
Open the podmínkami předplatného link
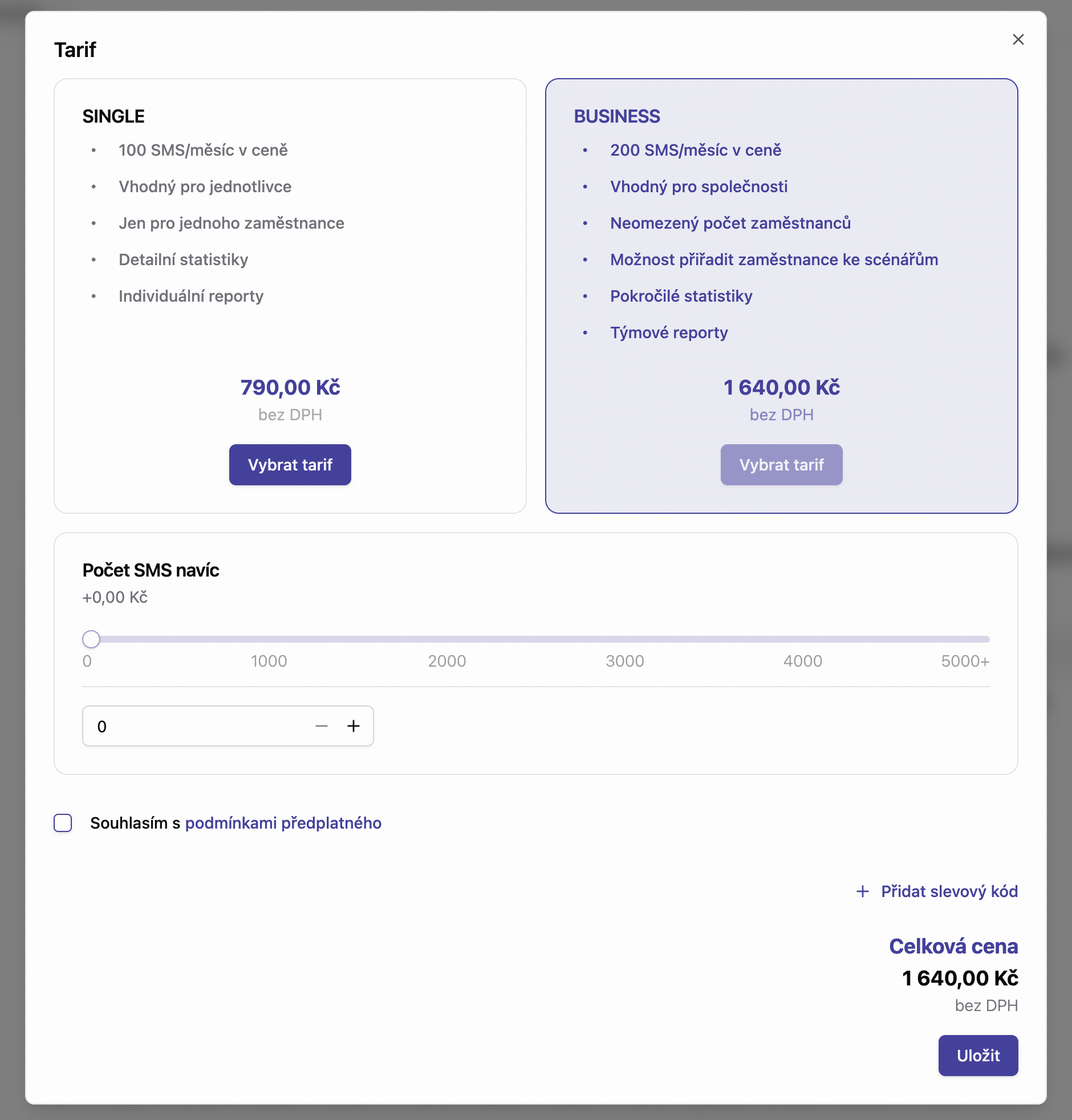click(283, 823)
